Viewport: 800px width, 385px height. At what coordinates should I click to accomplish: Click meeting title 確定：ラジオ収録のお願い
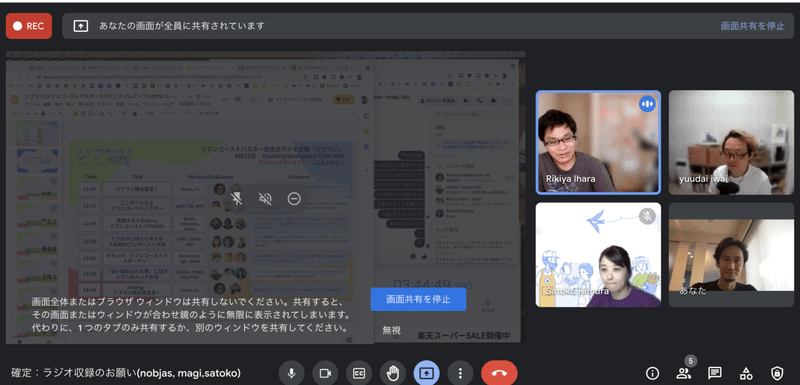pyautogui.click(x=126, y=373)
